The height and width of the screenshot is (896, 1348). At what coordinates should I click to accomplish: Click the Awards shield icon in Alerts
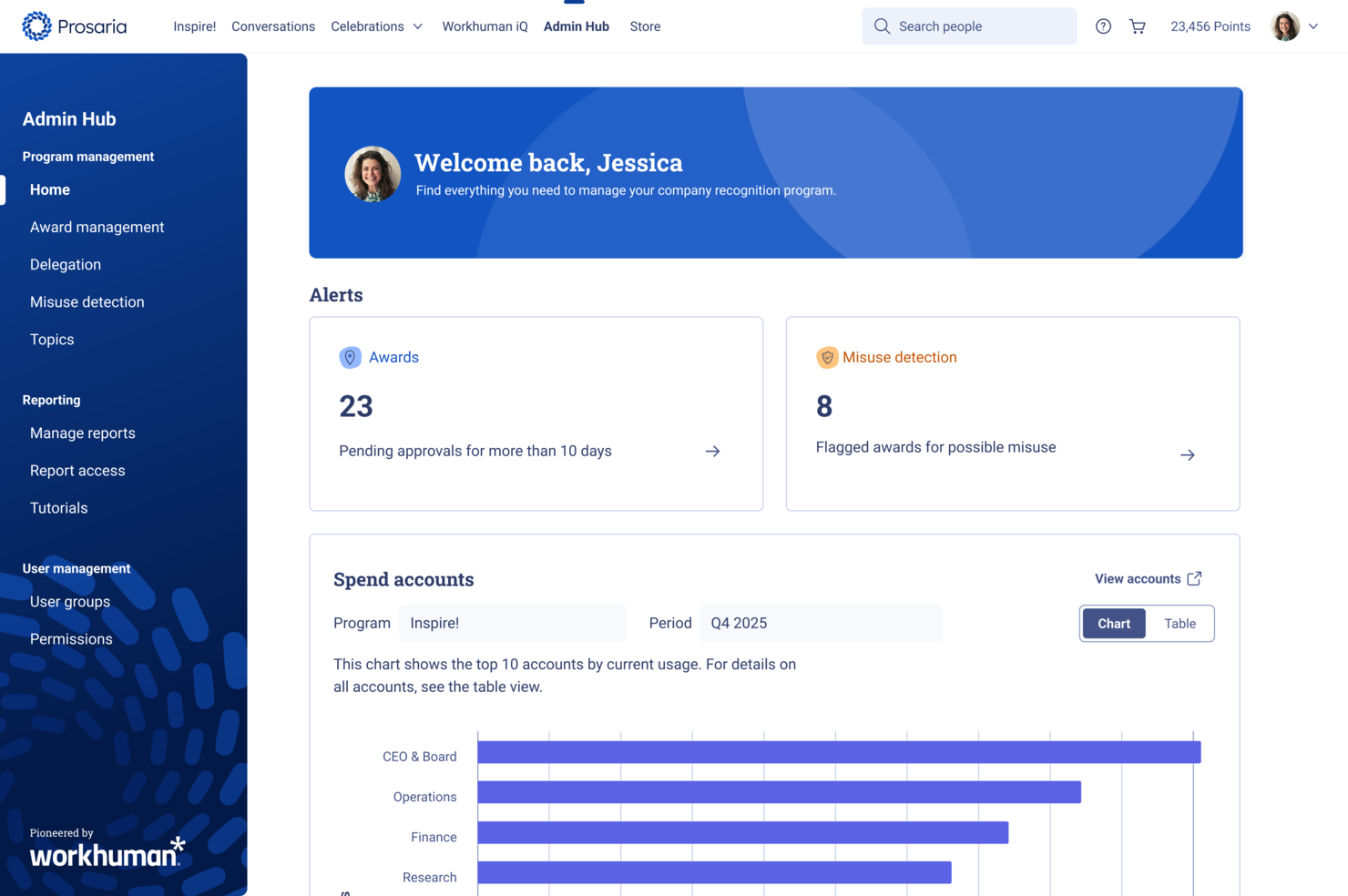click(350, 357)
